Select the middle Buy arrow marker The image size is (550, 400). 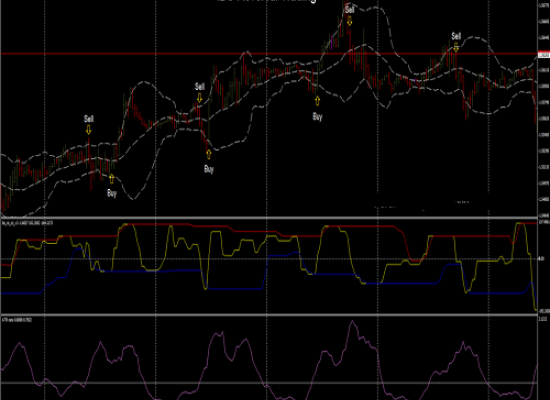[x=209, y=154]
